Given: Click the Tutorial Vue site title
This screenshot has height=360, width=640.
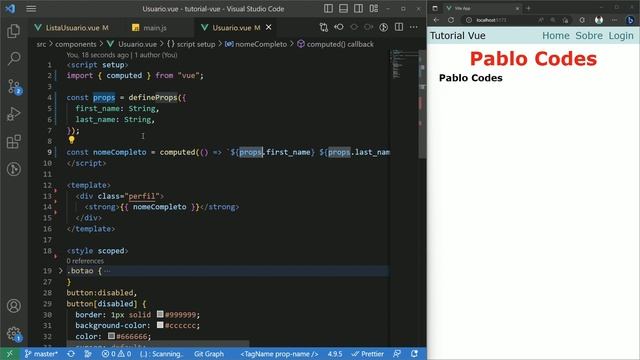Looking at the screenshot, I should pyautogui.click(x=458, y=36).
